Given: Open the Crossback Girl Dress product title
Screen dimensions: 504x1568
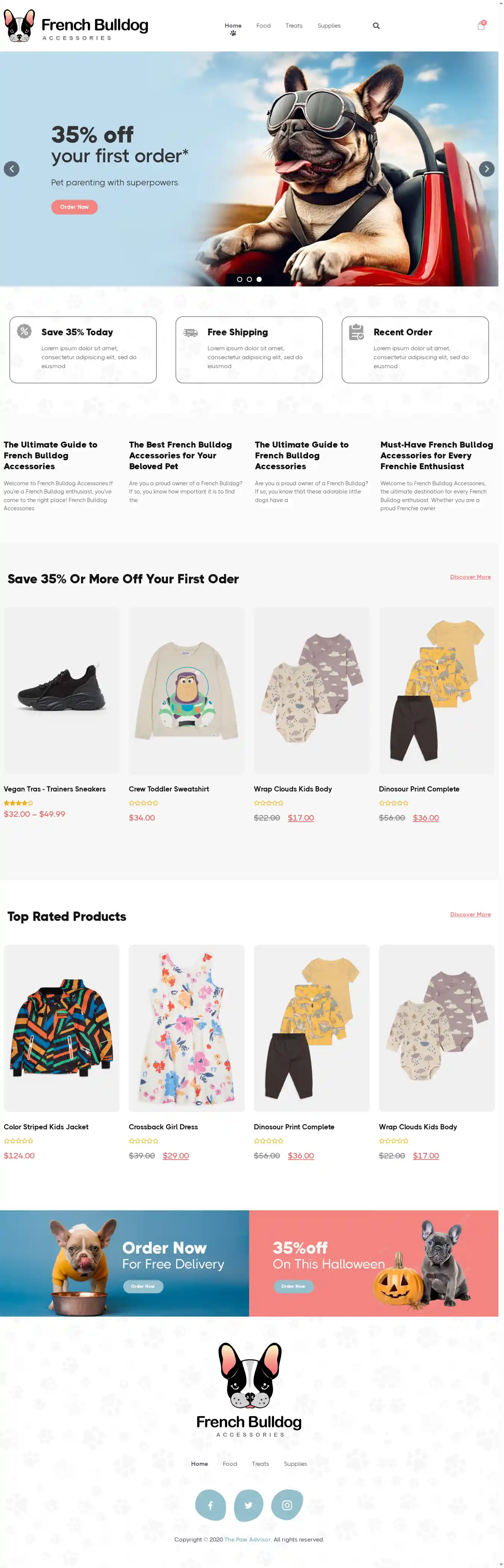Looking at the screenshot, I should (x=163, y=1127).
